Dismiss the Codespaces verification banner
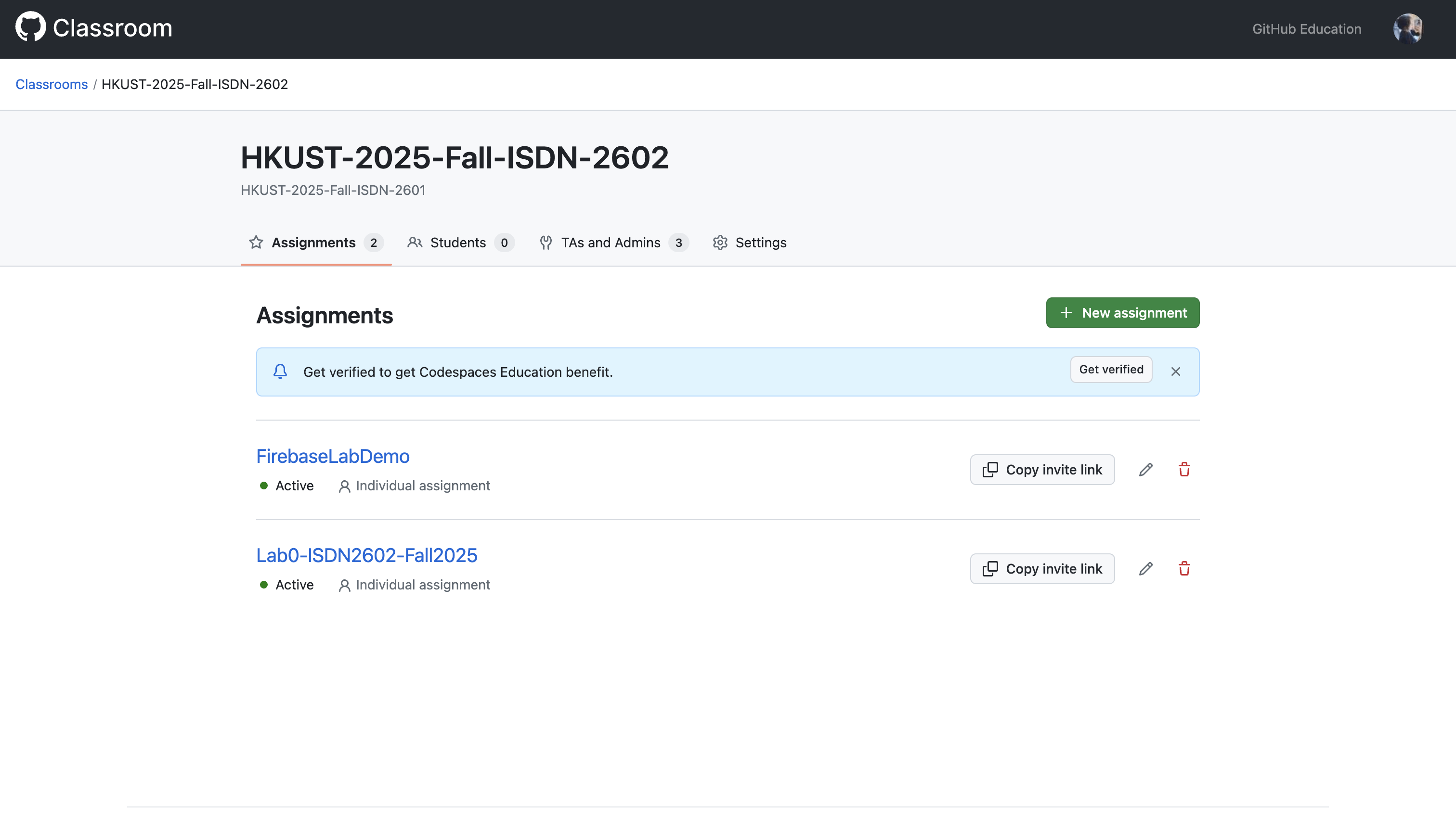This screenshot has height=819, width=1456. pos(1175,371)
